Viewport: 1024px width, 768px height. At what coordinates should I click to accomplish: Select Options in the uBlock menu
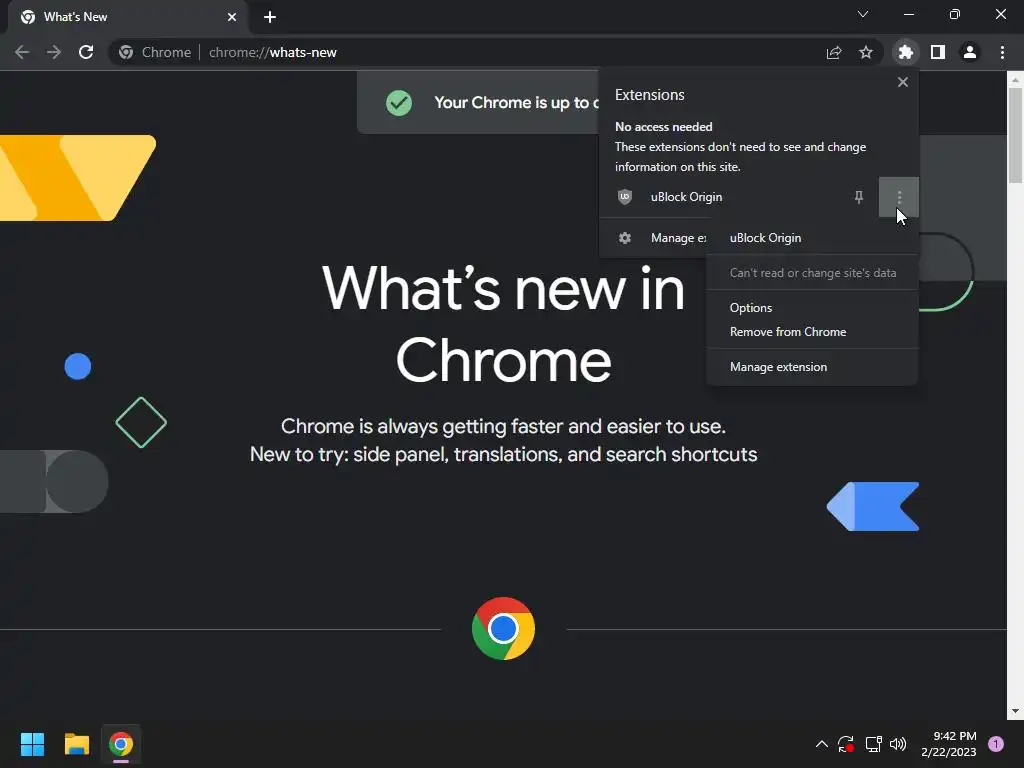[x=812, y=308]
